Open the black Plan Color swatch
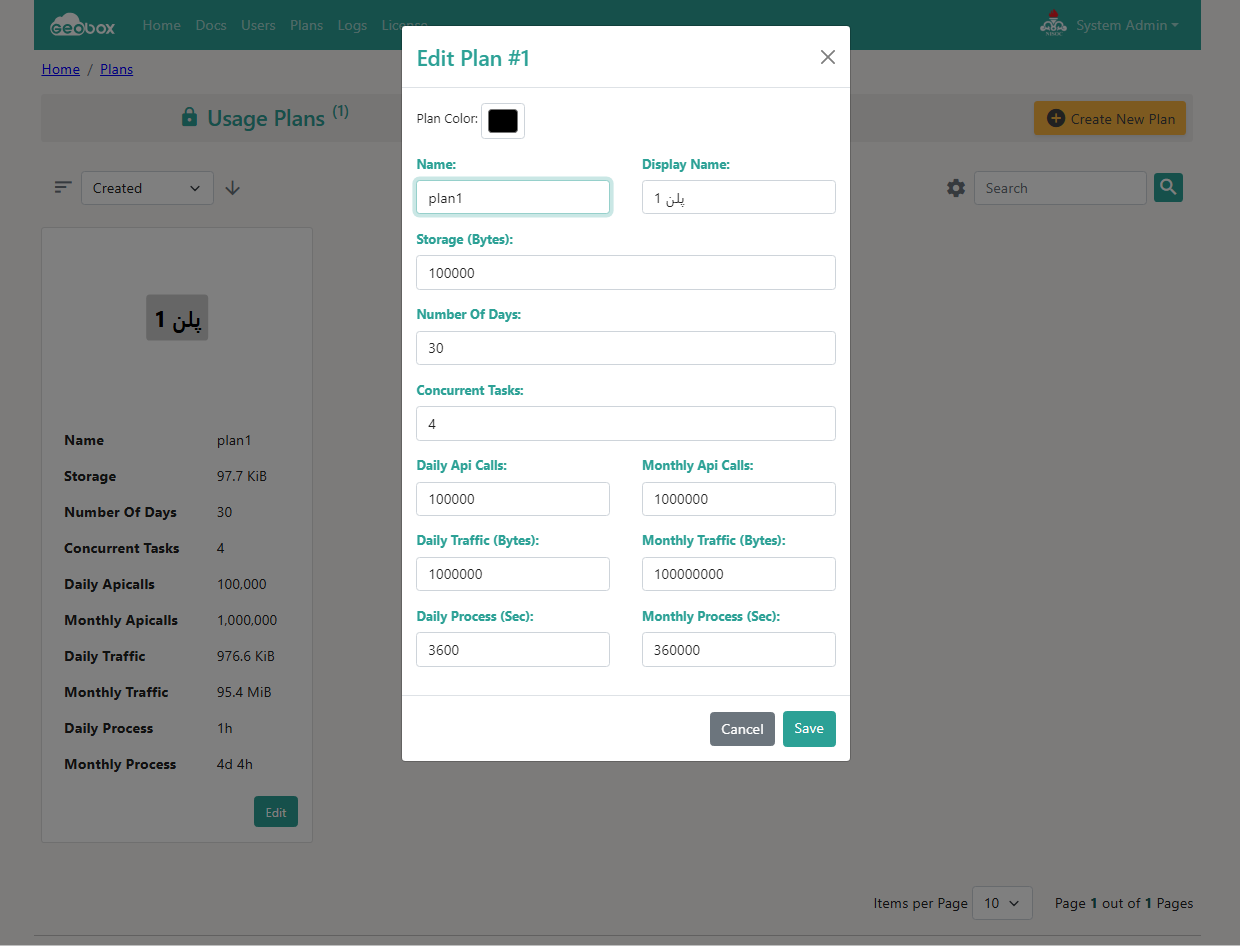This screenshot has height=946, width=1240. point(503,121)
